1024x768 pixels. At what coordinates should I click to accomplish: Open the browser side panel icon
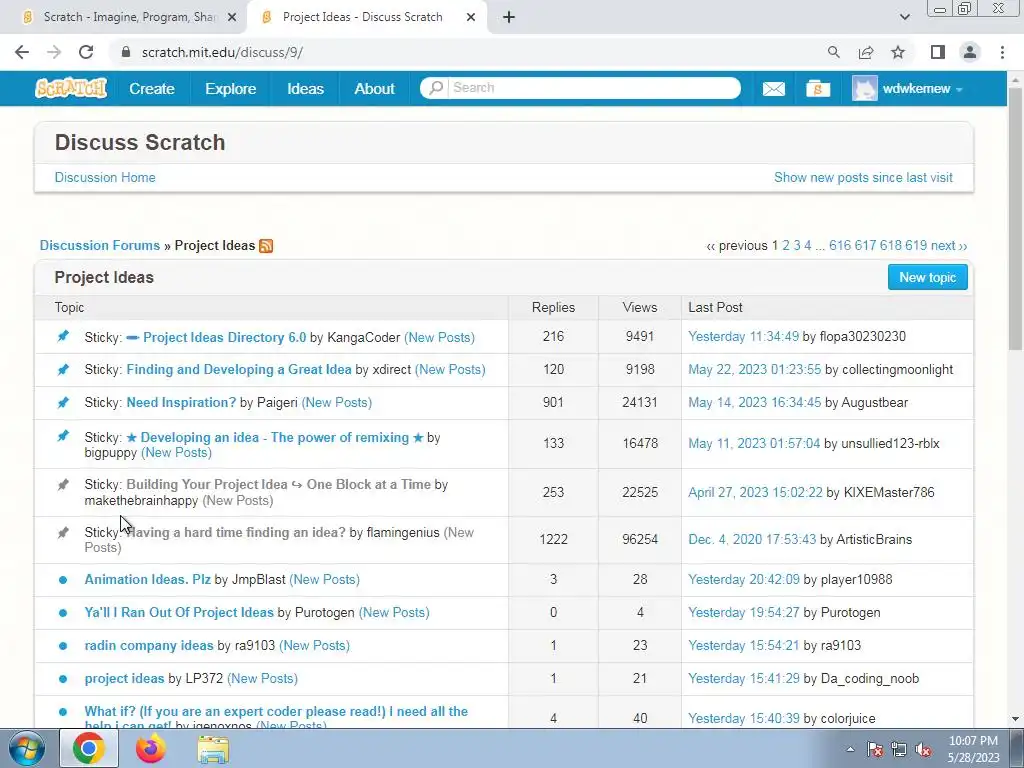pos(938,52)
